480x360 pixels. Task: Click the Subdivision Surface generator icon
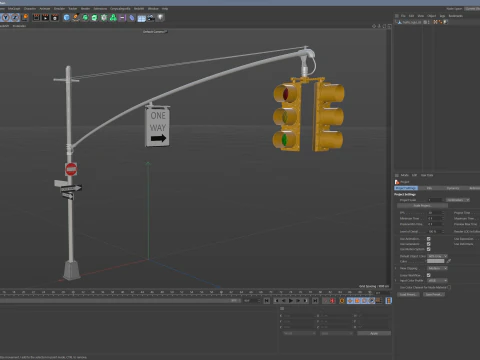click(x=85, y=17)
